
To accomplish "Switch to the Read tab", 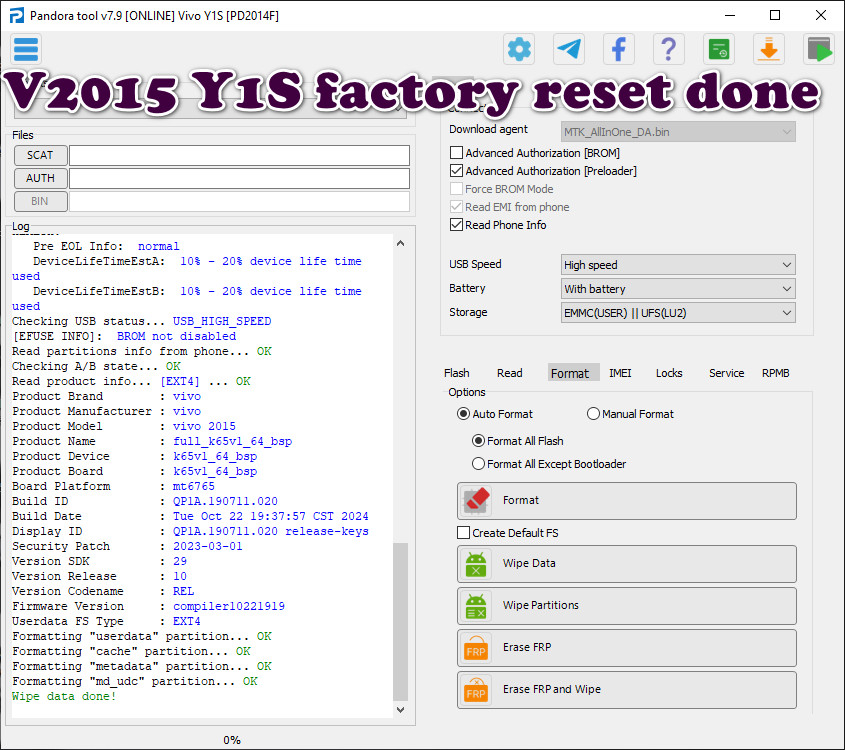I will coord(509,373).
